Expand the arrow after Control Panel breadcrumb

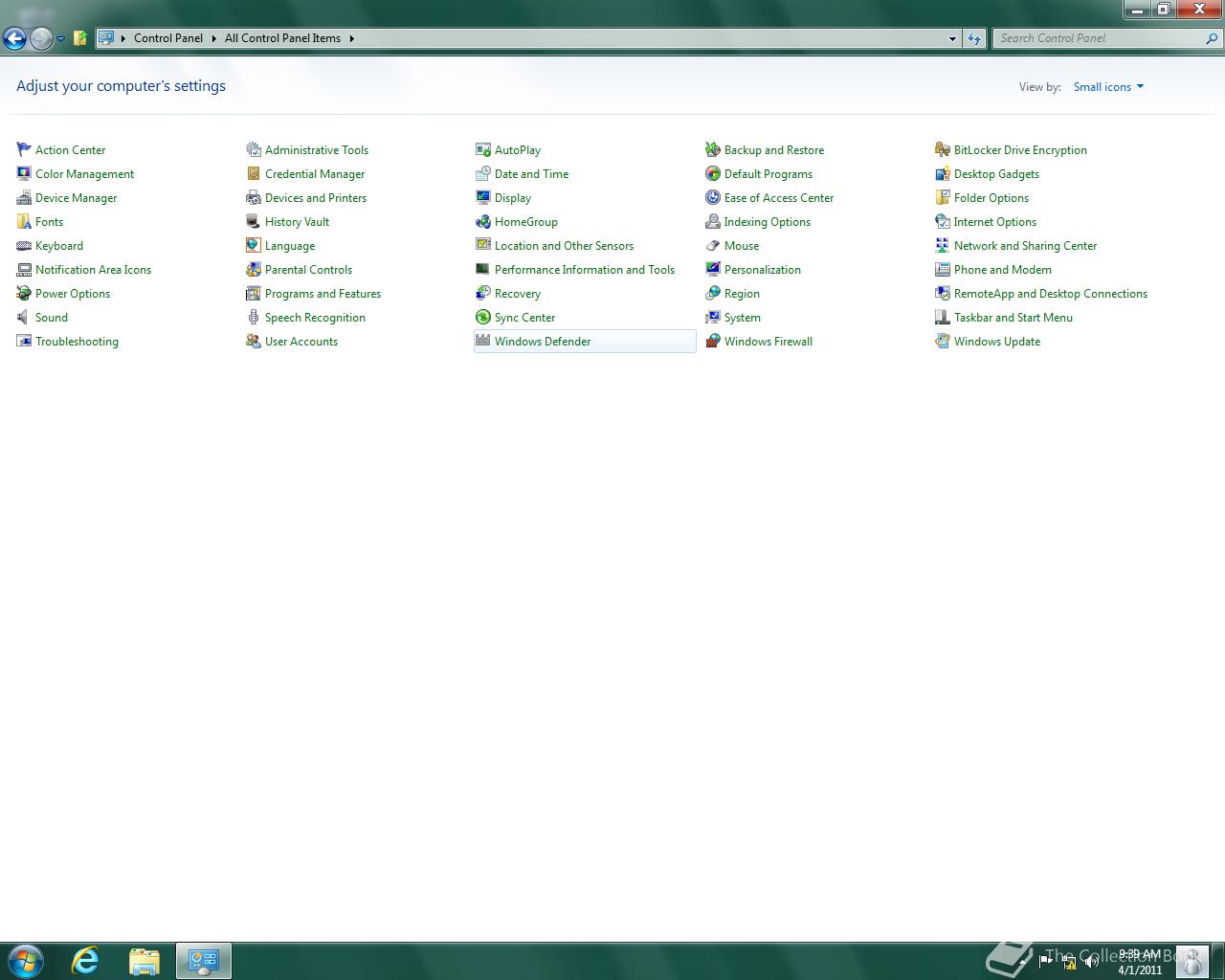pos(213,38)
